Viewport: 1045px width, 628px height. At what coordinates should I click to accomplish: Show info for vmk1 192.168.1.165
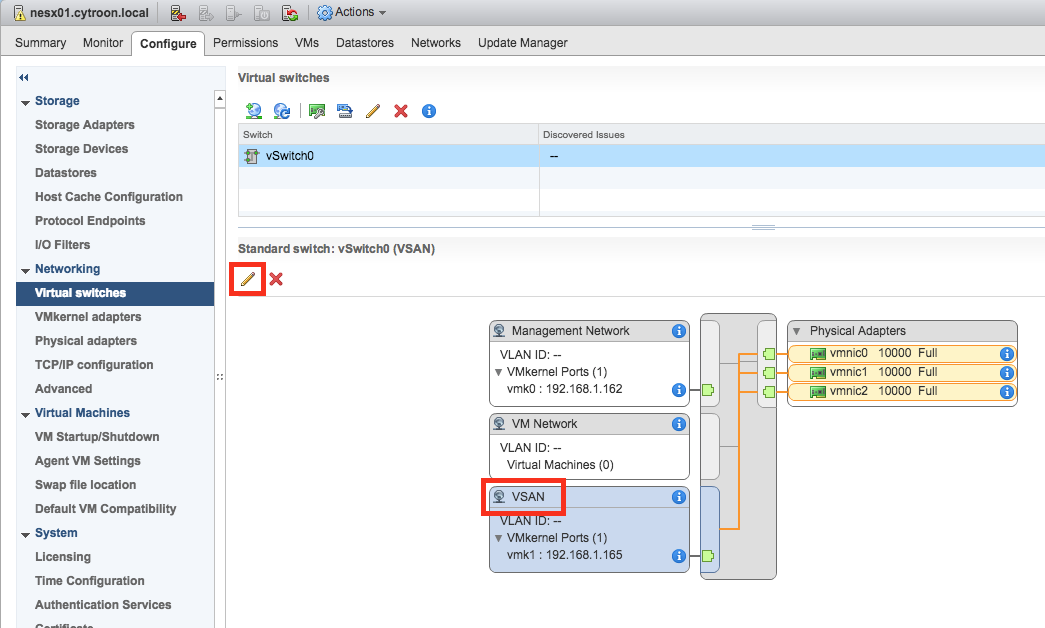click(x=678, y=555)
